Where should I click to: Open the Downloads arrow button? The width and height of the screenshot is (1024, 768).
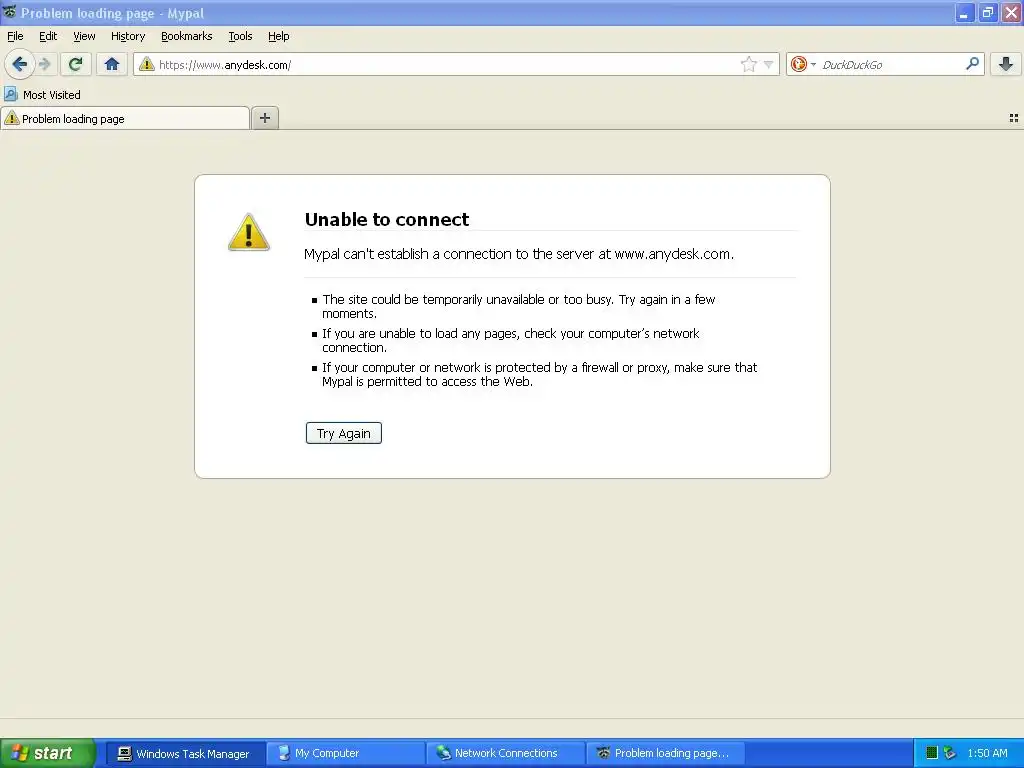1006,64
